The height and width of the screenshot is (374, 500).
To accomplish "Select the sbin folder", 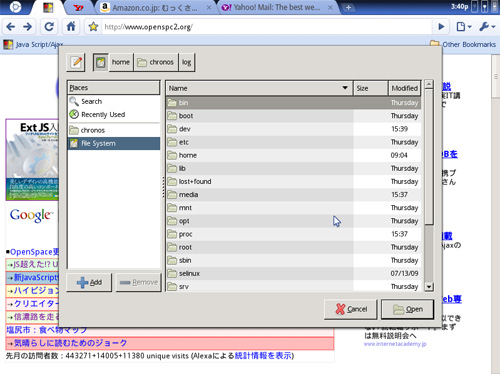I will click(x=293, y=260).
